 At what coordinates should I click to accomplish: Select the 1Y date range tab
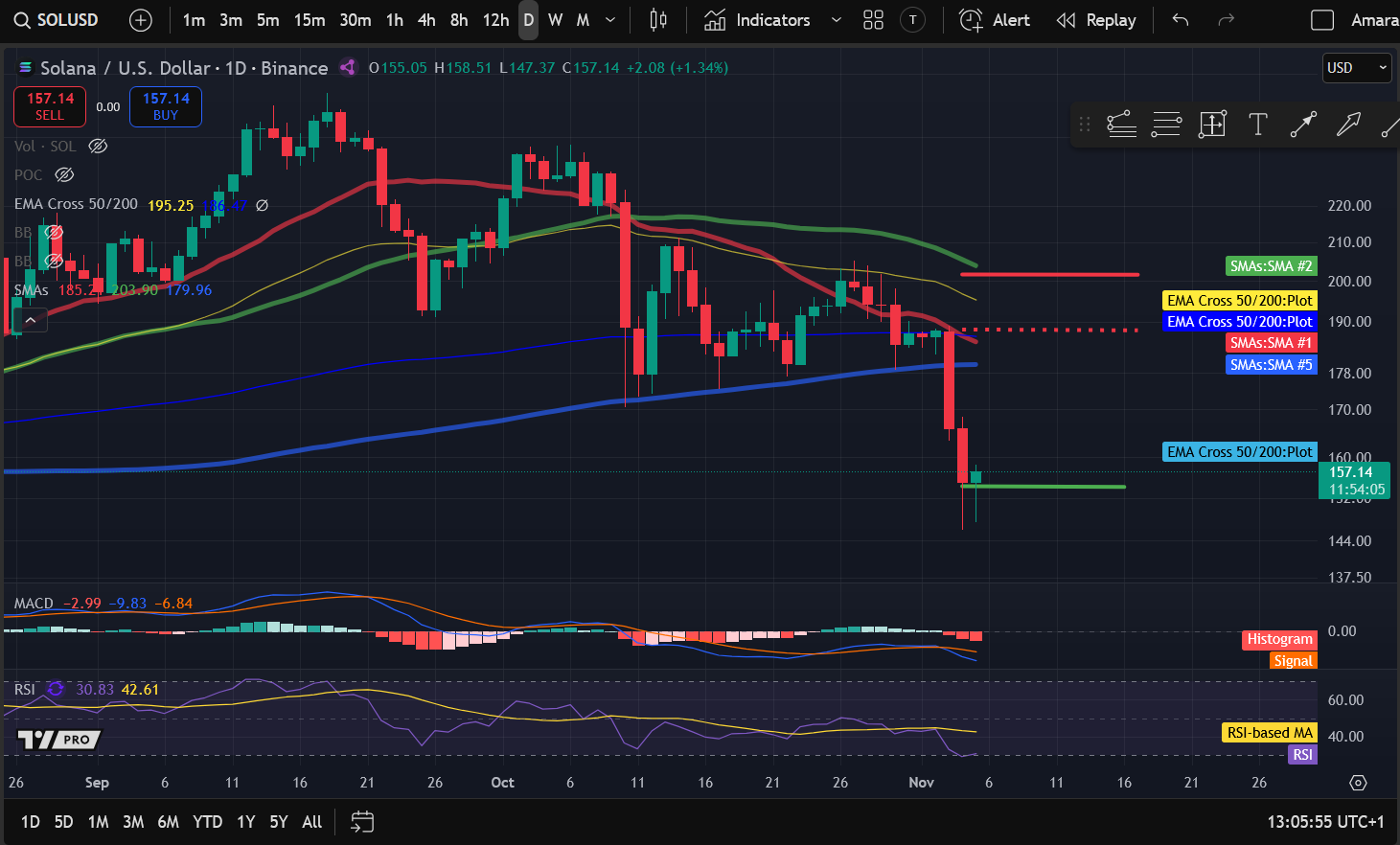(x=245, y=821)
